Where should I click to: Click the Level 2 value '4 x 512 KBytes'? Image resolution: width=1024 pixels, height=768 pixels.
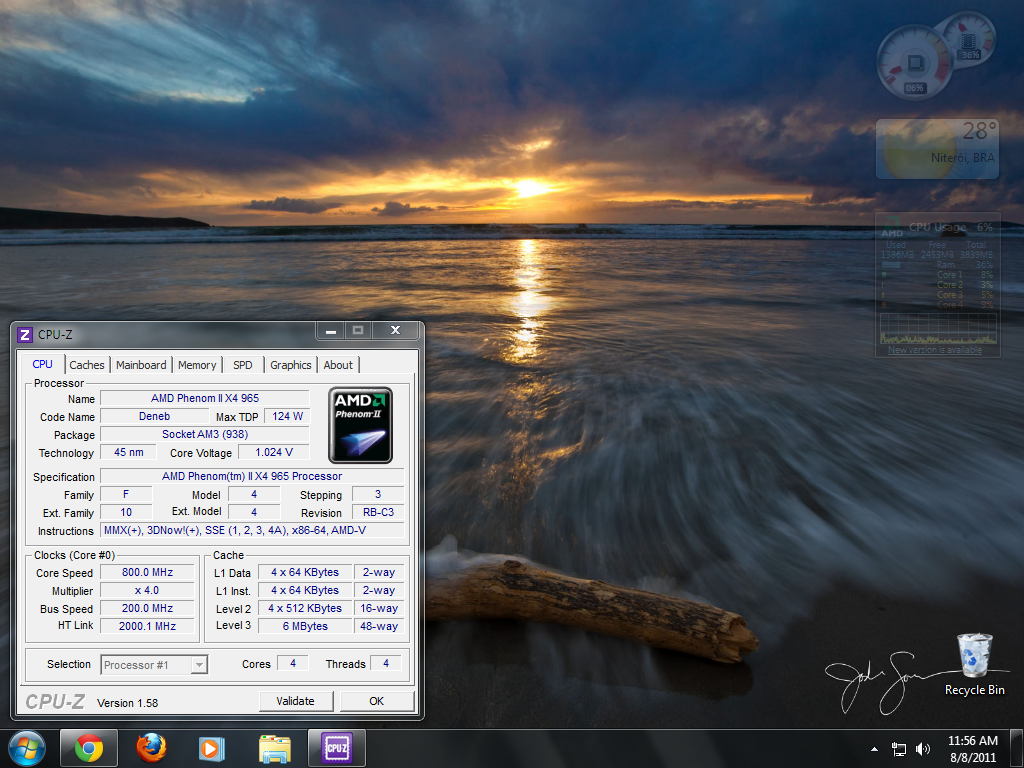[305, 609]
